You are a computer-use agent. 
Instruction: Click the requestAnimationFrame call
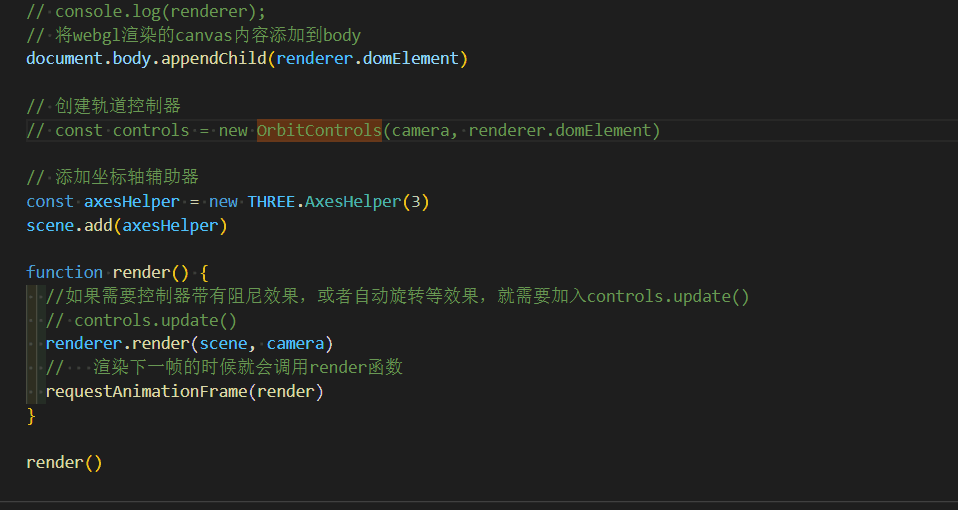click(185, 392)
